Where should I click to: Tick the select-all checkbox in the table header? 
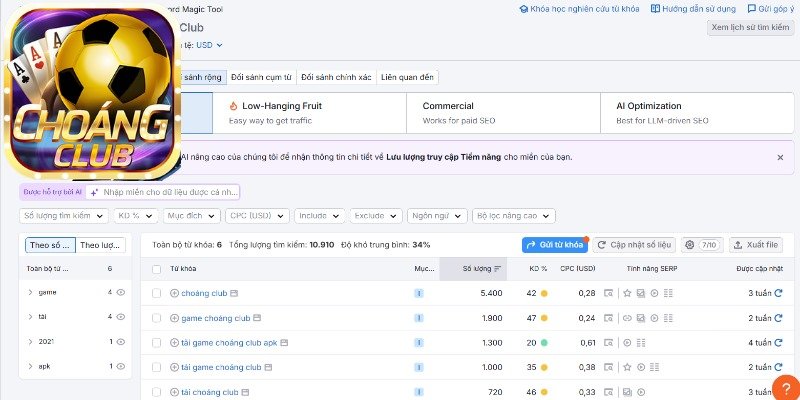click(156, 269)
